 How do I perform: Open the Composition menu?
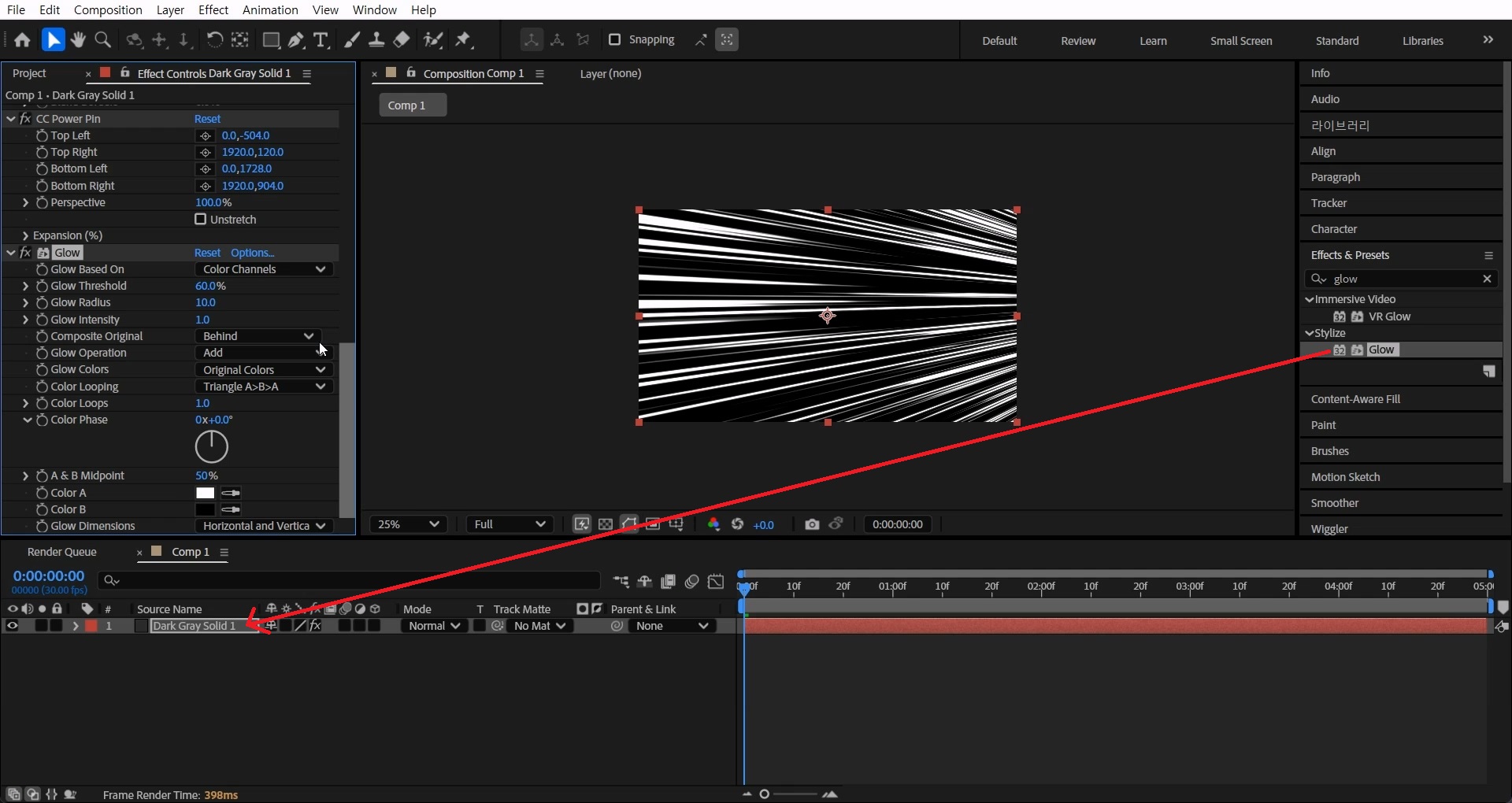coord(108,9)
